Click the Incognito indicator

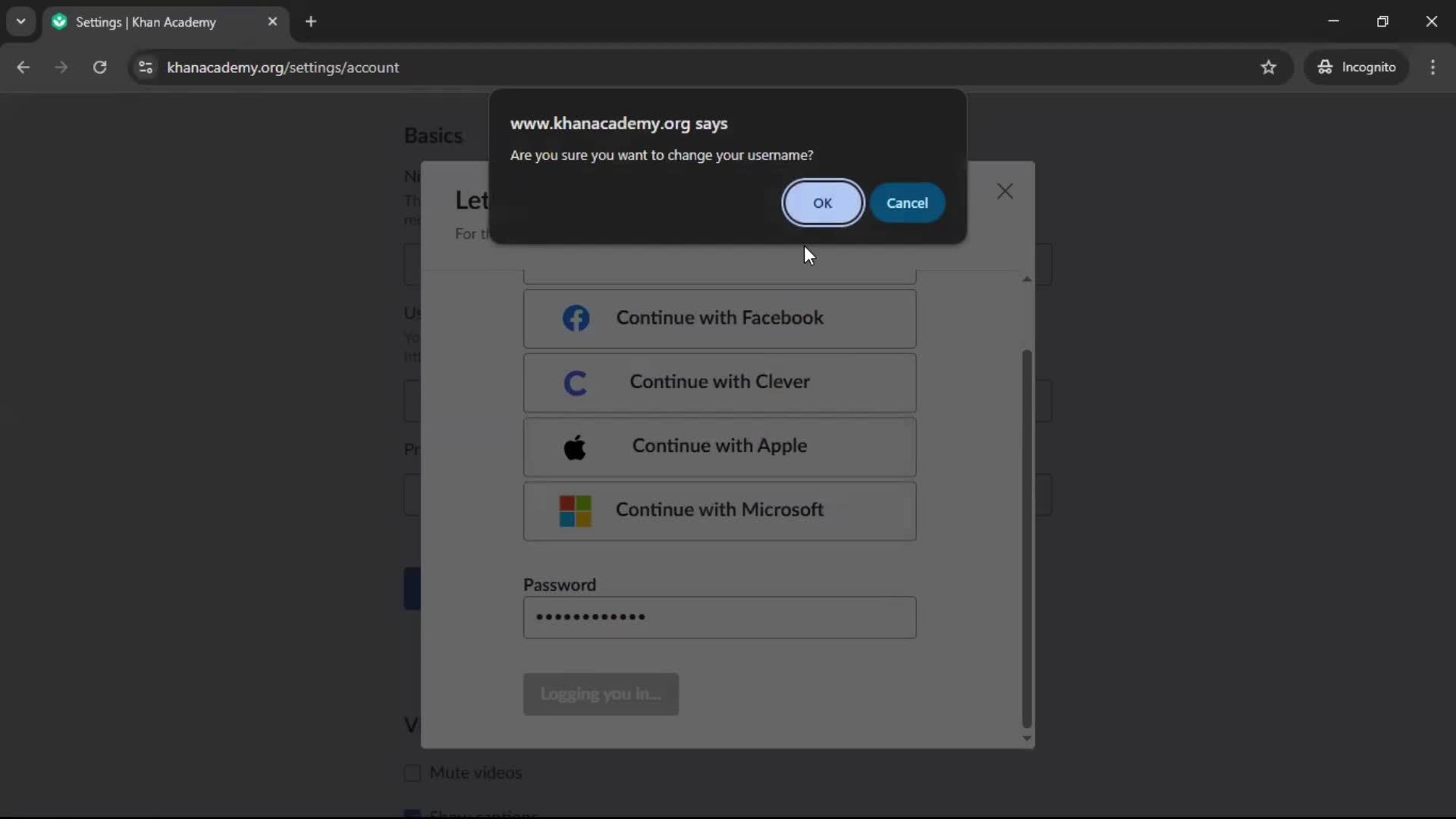1357,67
